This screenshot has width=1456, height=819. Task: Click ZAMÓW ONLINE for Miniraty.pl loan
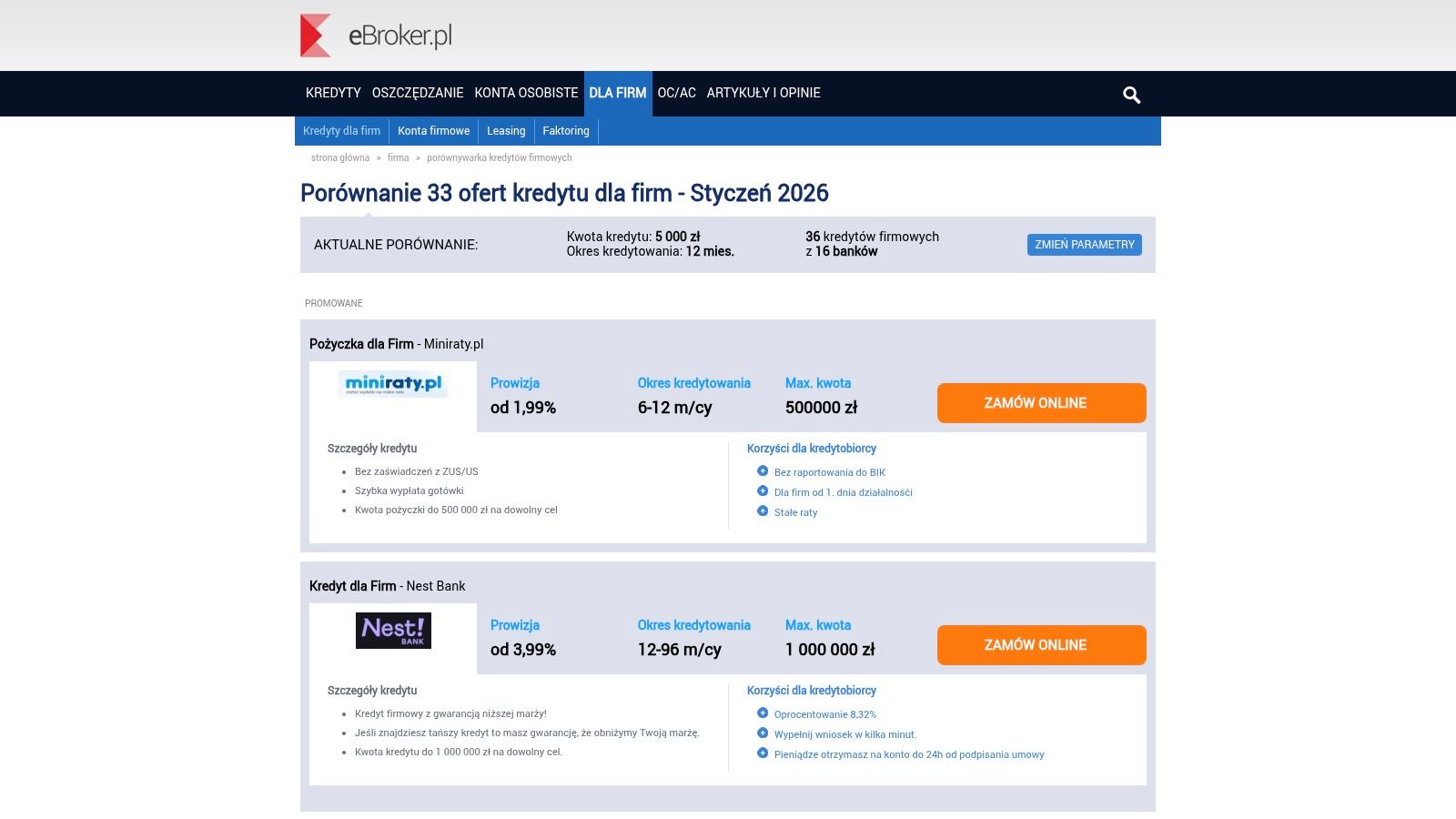coord(1042,403)
